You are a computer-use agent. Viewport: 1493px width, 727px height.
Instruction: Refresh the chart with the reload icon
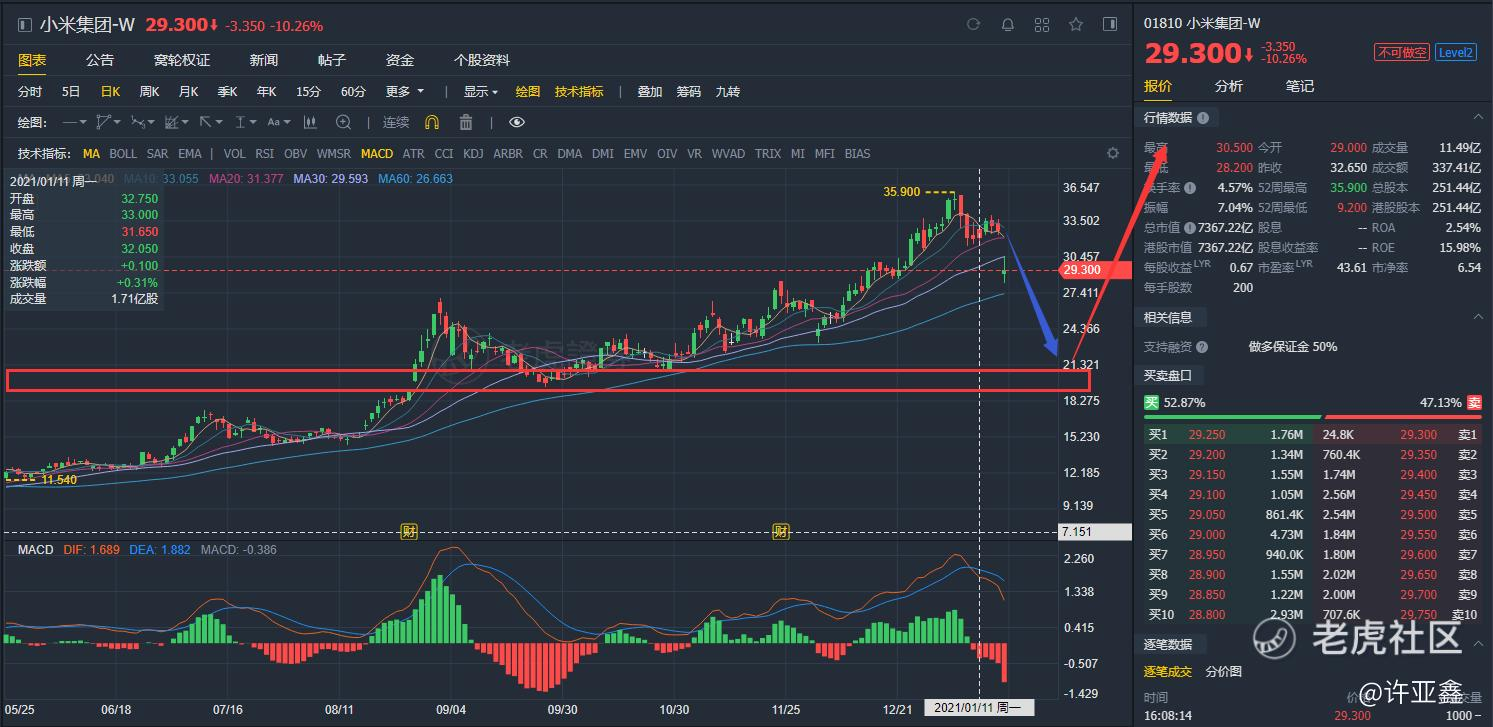click(x=973, y=25)
